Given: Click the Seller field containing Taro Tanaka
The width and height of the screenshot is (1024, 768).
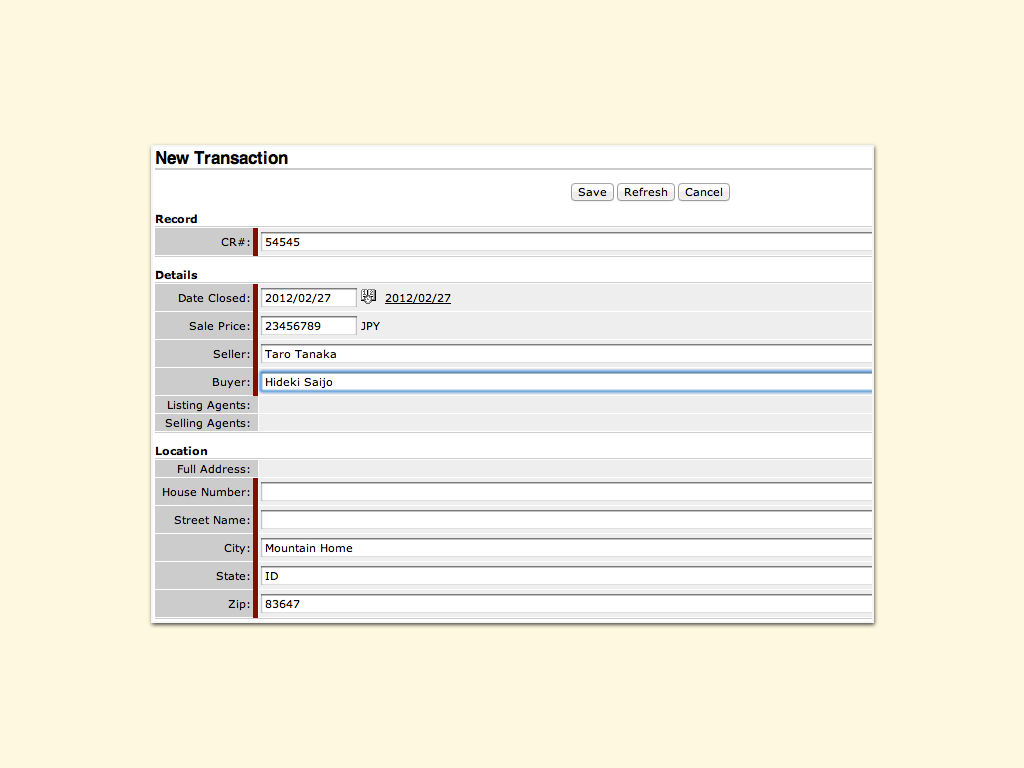Looking at the screenshot, I should tap(565, 354).
